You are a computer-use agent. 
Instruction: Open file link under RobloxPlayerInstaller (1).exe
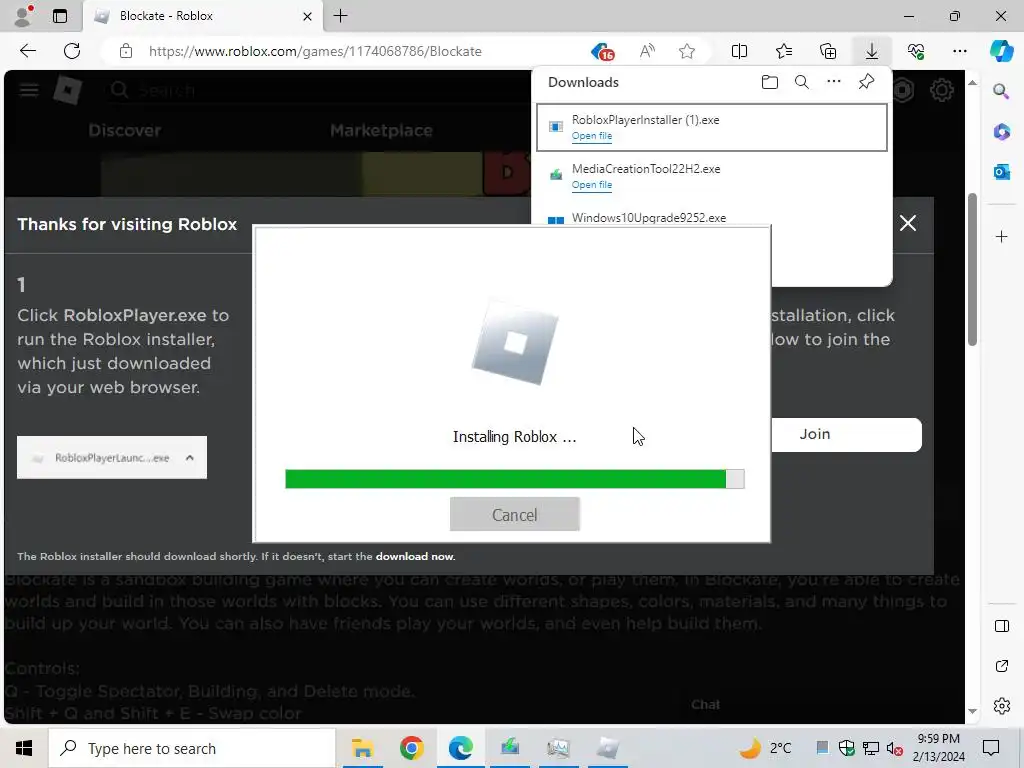click(x=592, y=136)
